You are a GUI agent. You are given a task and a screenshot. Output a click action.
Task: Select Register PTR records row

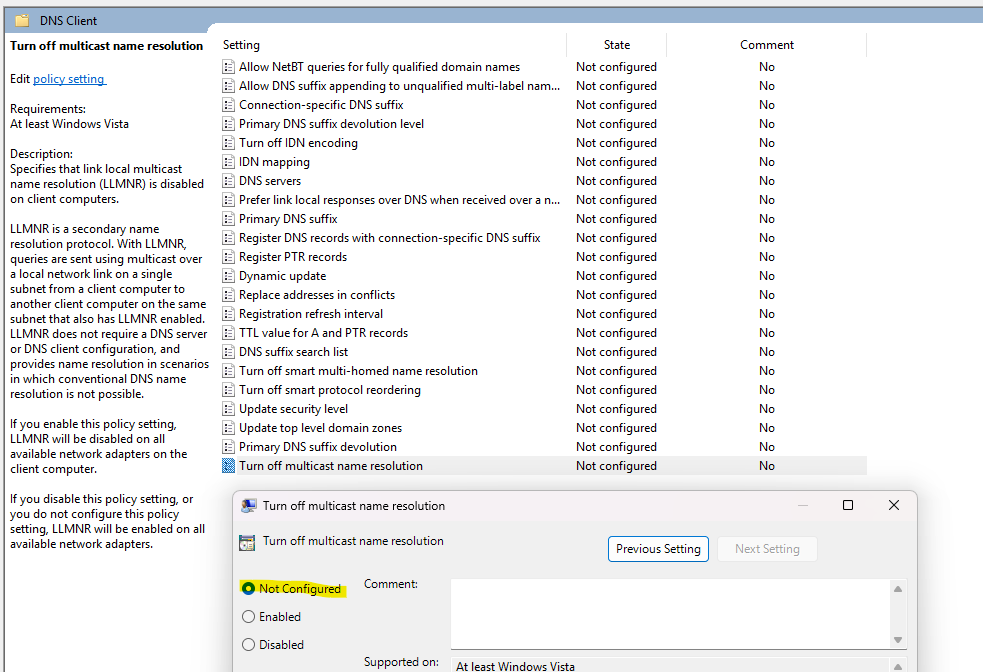point(544,257)
